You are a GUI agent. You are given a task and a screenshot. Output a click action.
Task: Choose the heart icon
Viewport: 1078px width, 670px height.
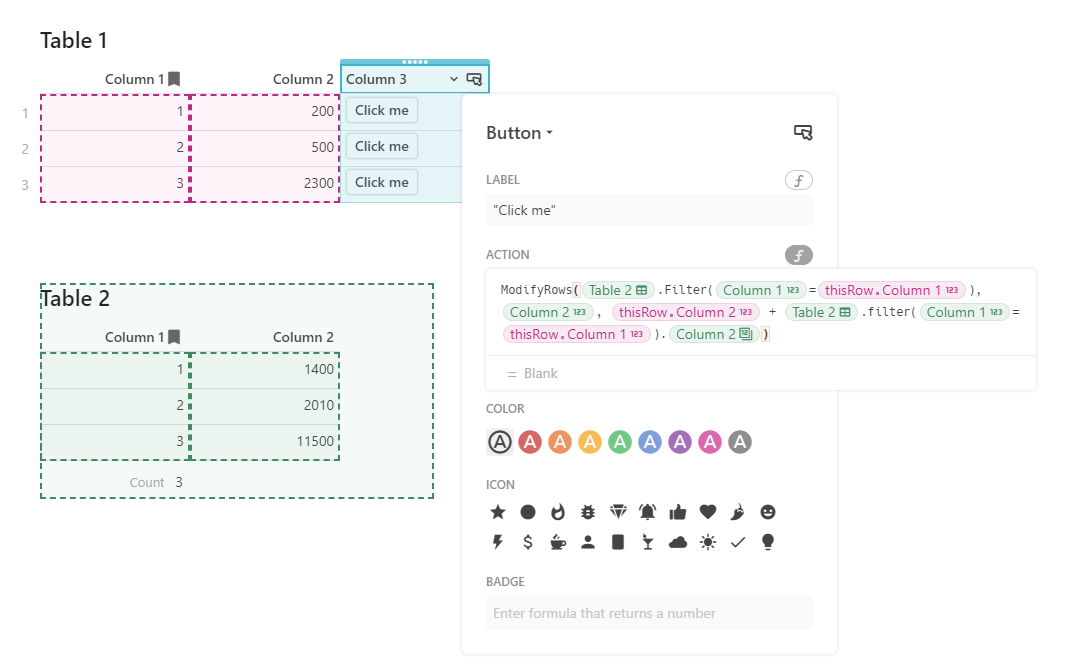pyautogui.click(x=707, y=512)
